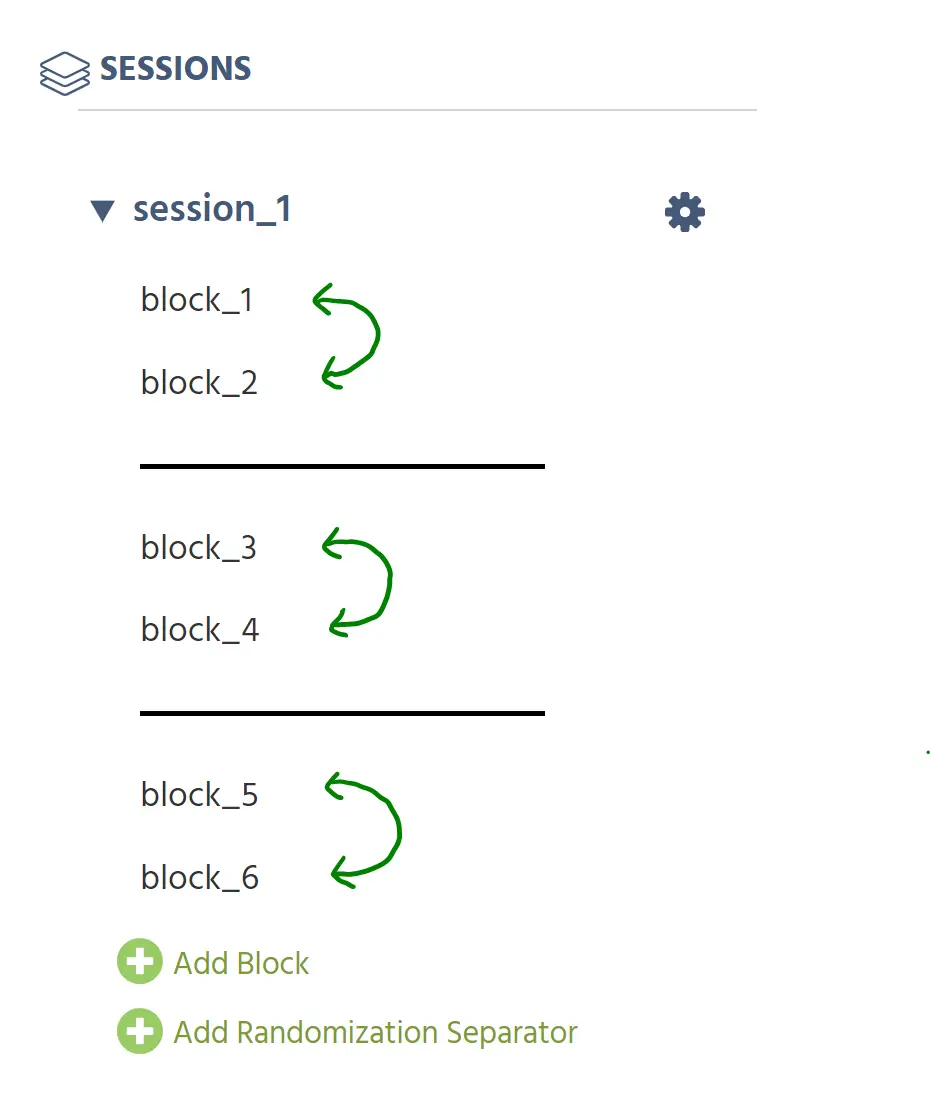Open the session_1 settings gear
The width and height of the screenshot is (930, 1112).
coord(684,211)
